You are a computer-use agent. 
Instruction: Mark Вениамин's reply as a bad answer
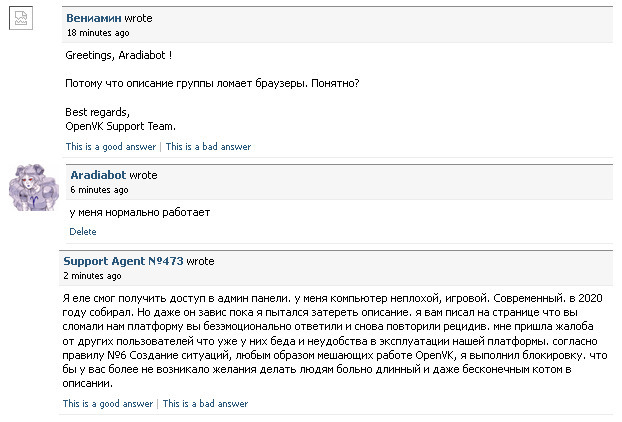[x=208, y=146]
